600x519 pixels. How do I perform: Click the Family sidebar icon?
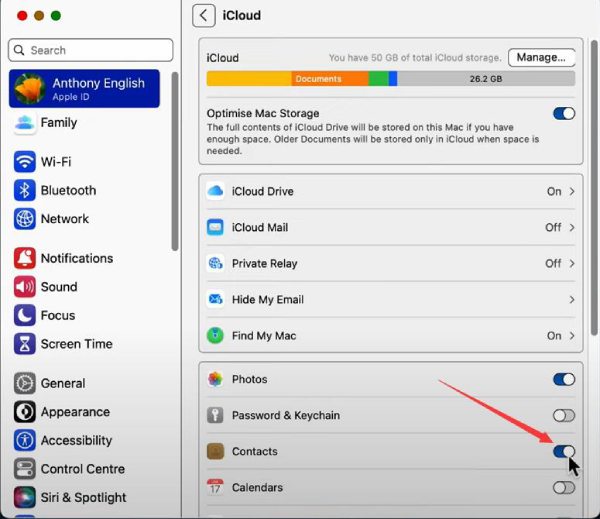24,123
